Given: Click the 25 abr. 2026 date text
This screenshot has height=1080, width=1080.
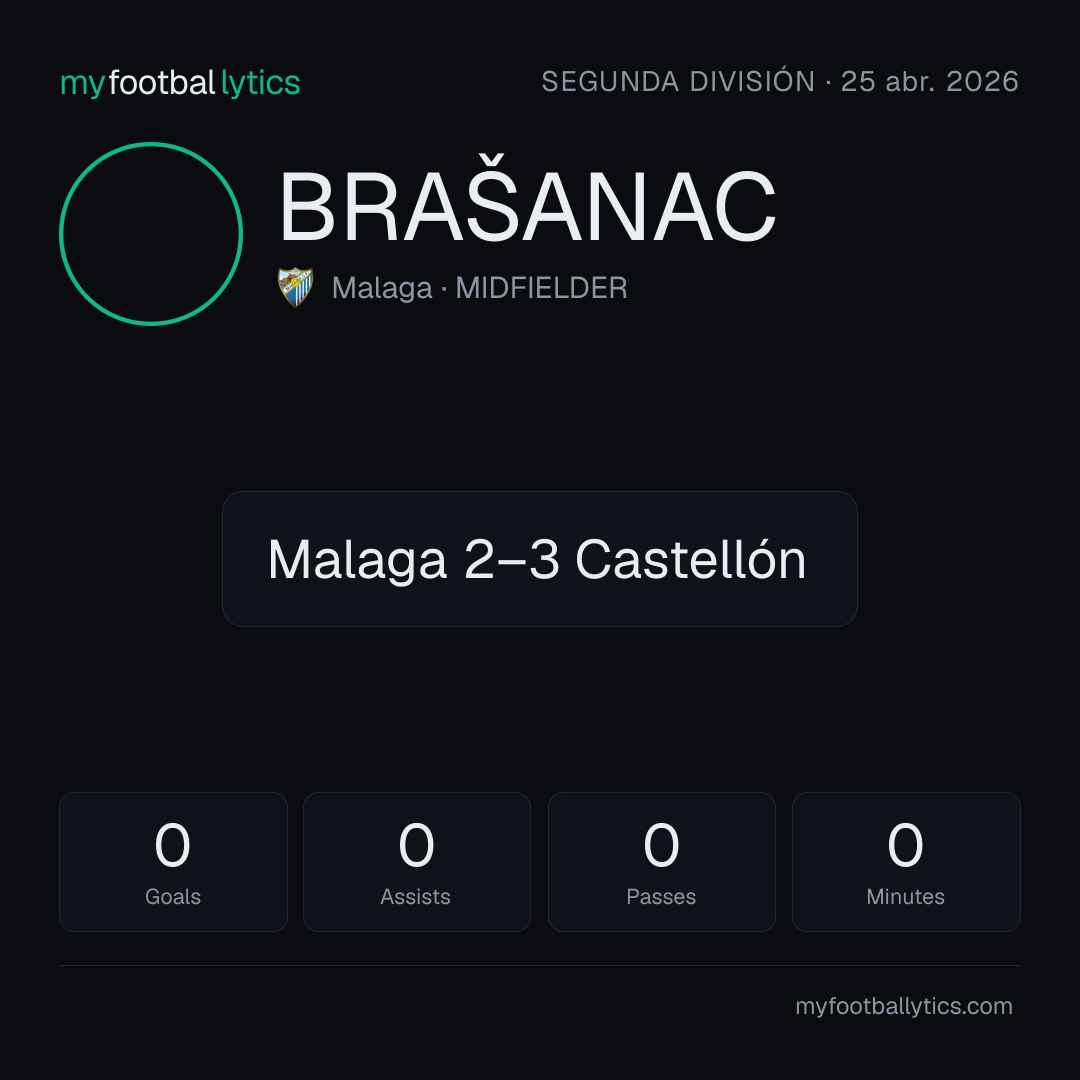Looking at the screenshot, I should pyautogui.click(x=929, y=81).
